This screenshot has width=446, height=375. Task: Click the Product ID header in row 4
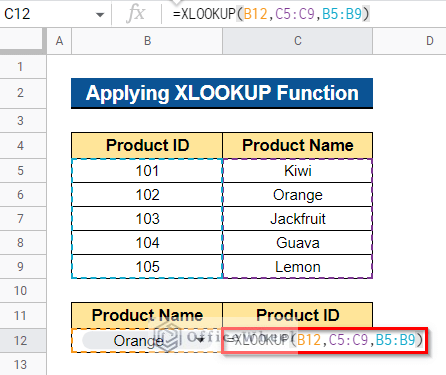coord(147,145)
